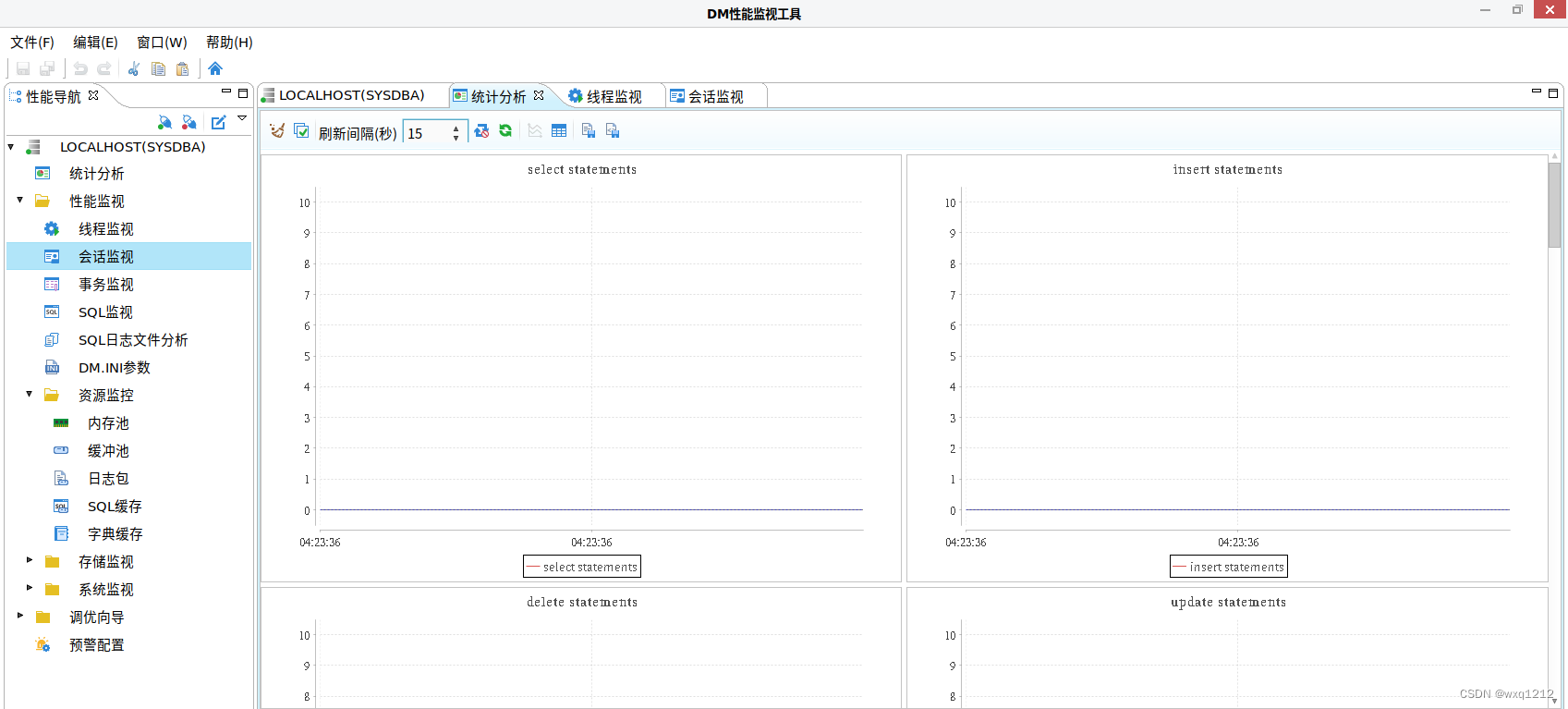Select 内存池 tree item

[108, 423]
